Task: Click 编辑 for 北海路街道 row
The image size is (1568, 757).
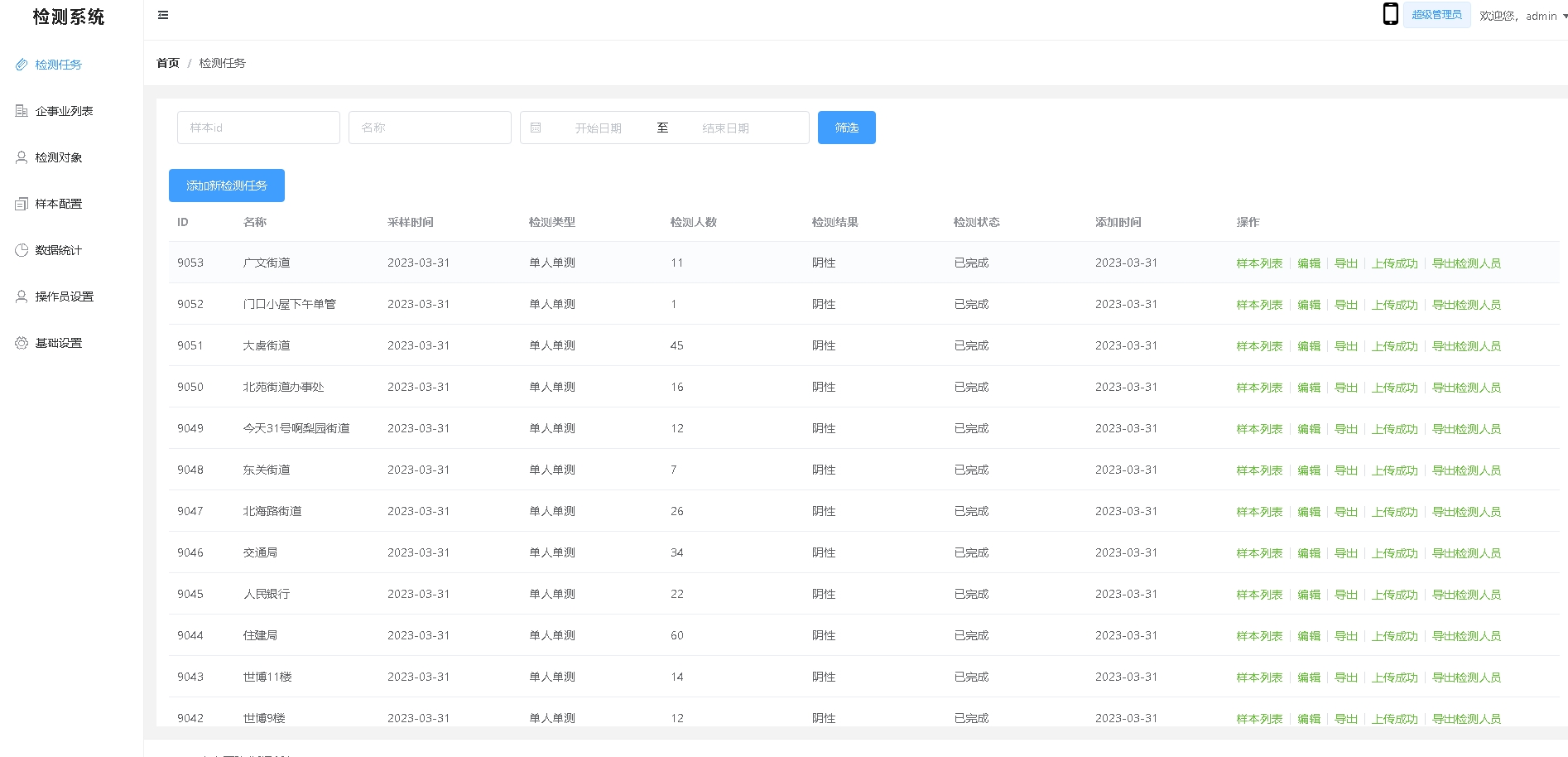Action: coord(1309,512)
